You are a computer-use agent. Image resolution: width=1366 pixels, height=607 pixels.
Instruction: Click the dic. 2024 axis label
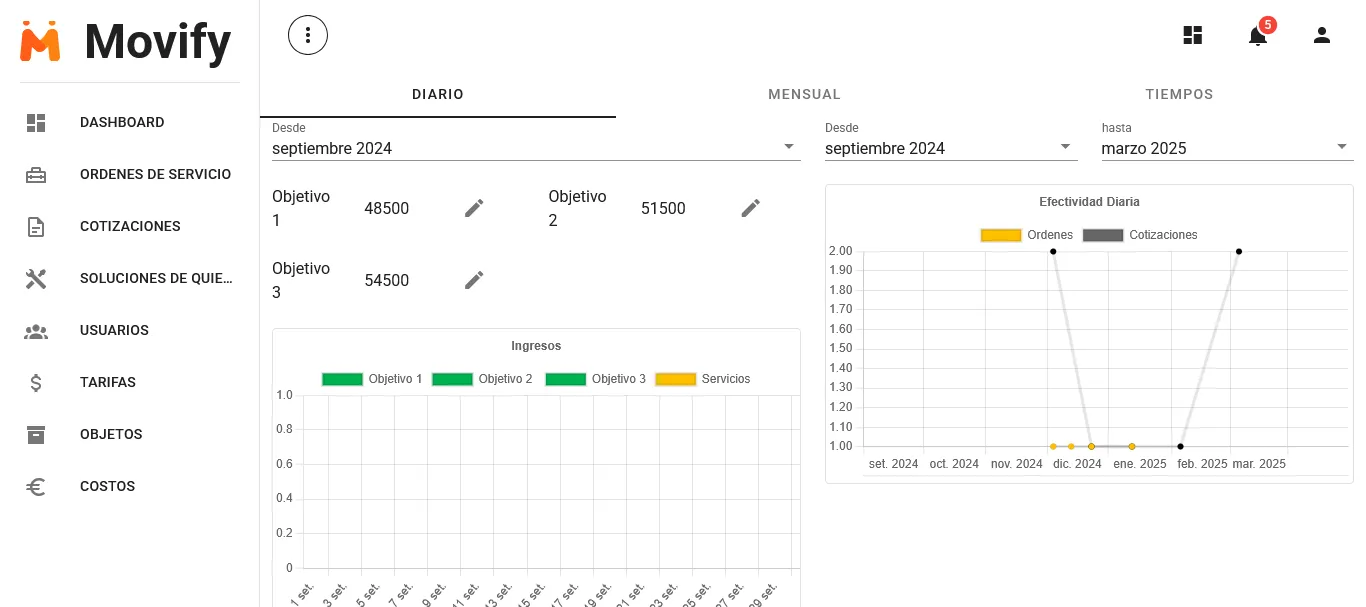coord(1077,464)
